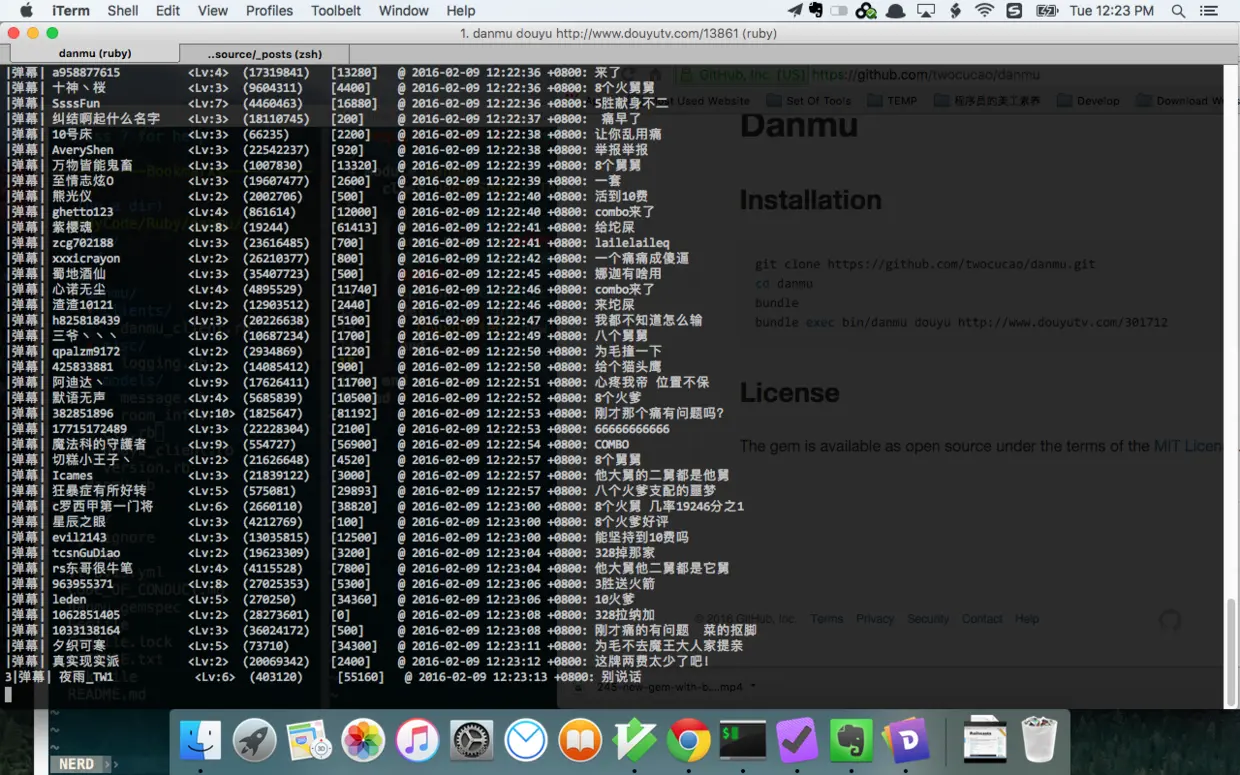Screen dimensions: 1240x775
Task: Open Dash purple D icon
Action: click(906, 741)
